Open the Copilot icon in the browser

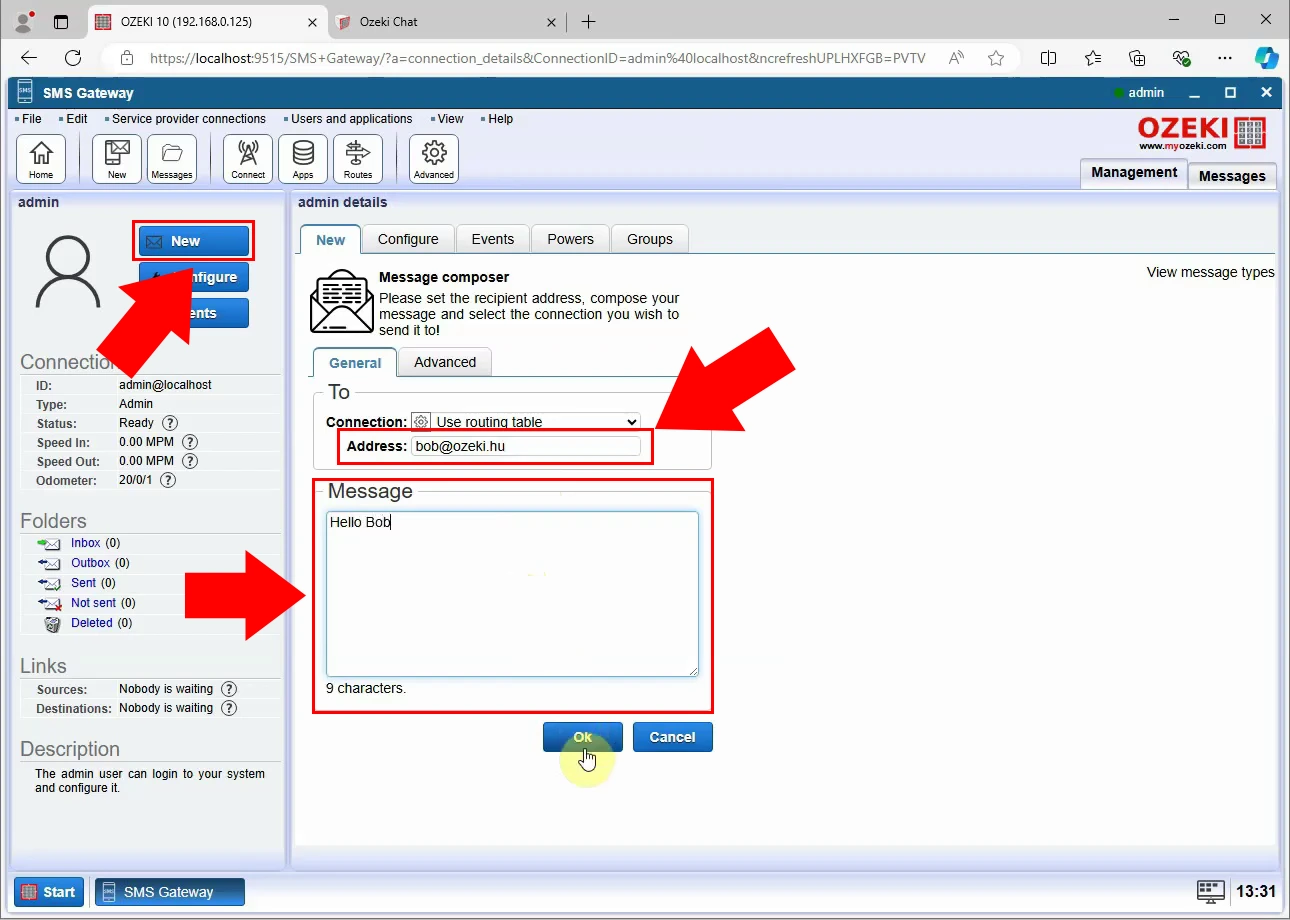[1267, 58]
